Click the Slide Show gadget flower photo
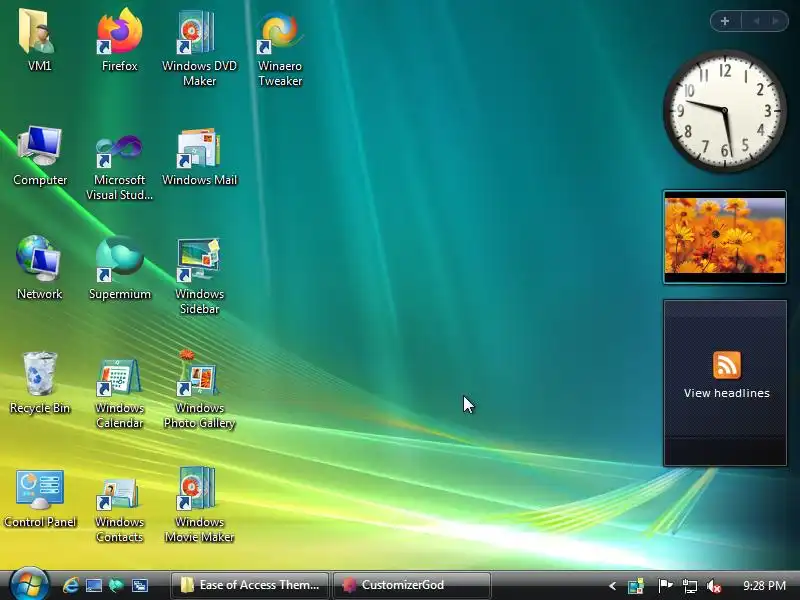Image resolution: width=800 pixels, height=600 pixels. coord(724,236)
